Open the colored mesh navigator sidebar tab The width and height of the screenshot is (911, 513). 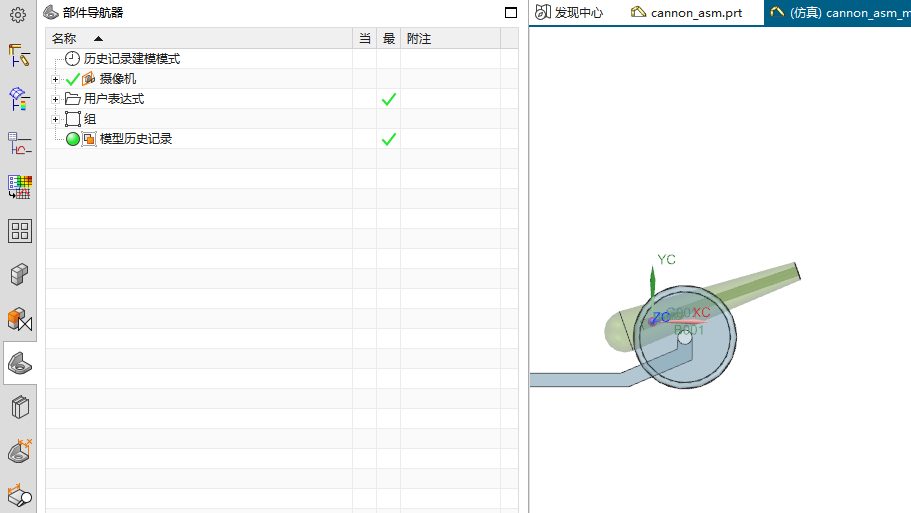19,99
